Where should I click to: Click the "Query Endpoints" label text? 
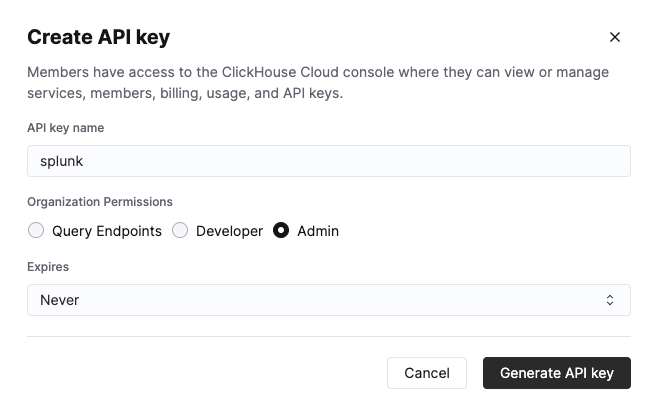(x=107, y=231)
